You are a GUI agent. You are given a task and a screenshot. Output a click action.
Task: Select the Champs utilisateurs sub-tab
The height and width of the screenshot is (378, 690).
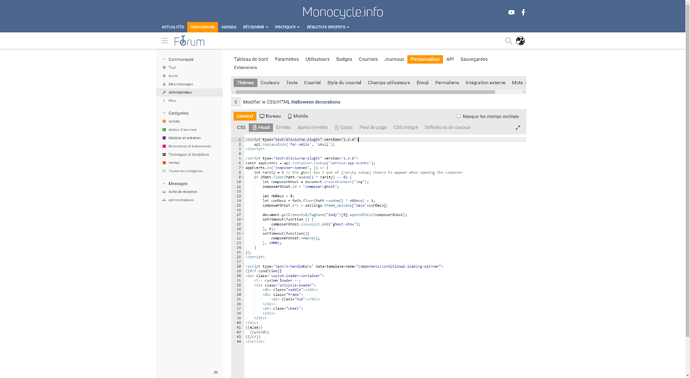coord(389,83)
